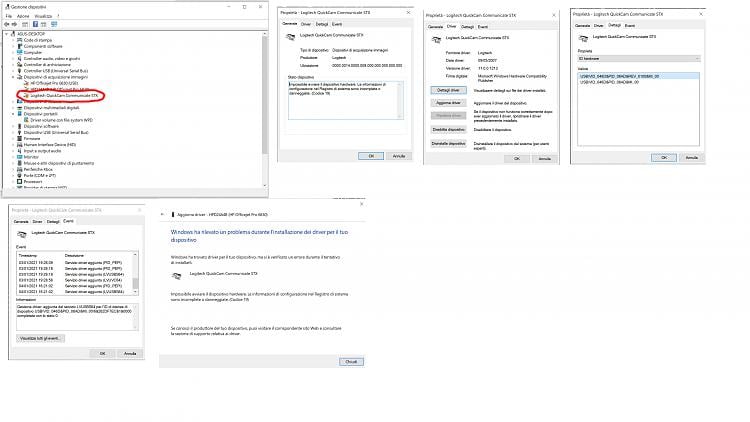Collapse the ASUS-DESKTOP root node
This screenshot has width=750, height=422.
(x=7, y=34)
